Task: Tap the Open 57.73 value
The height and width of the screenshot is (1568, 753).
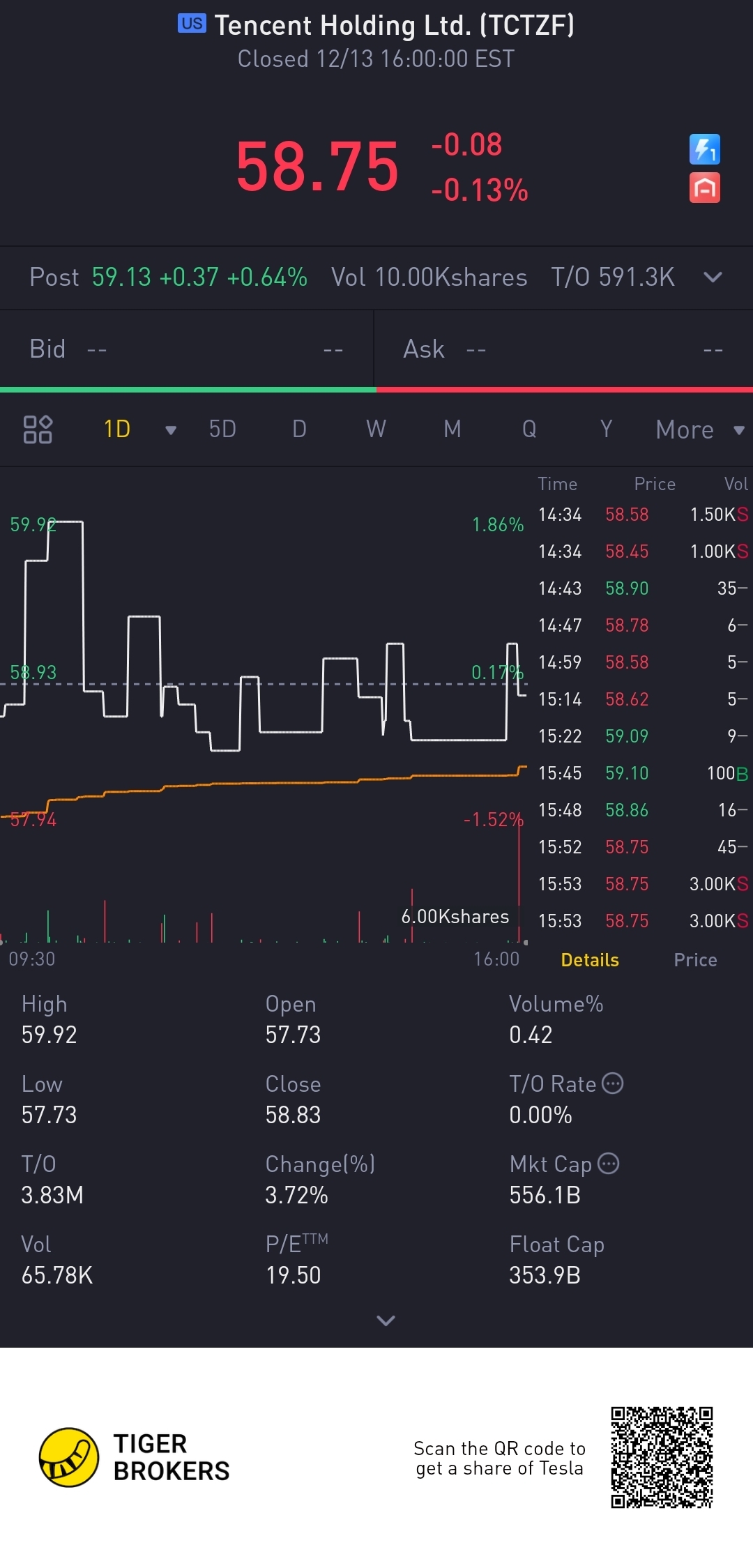Action: 293,1035
